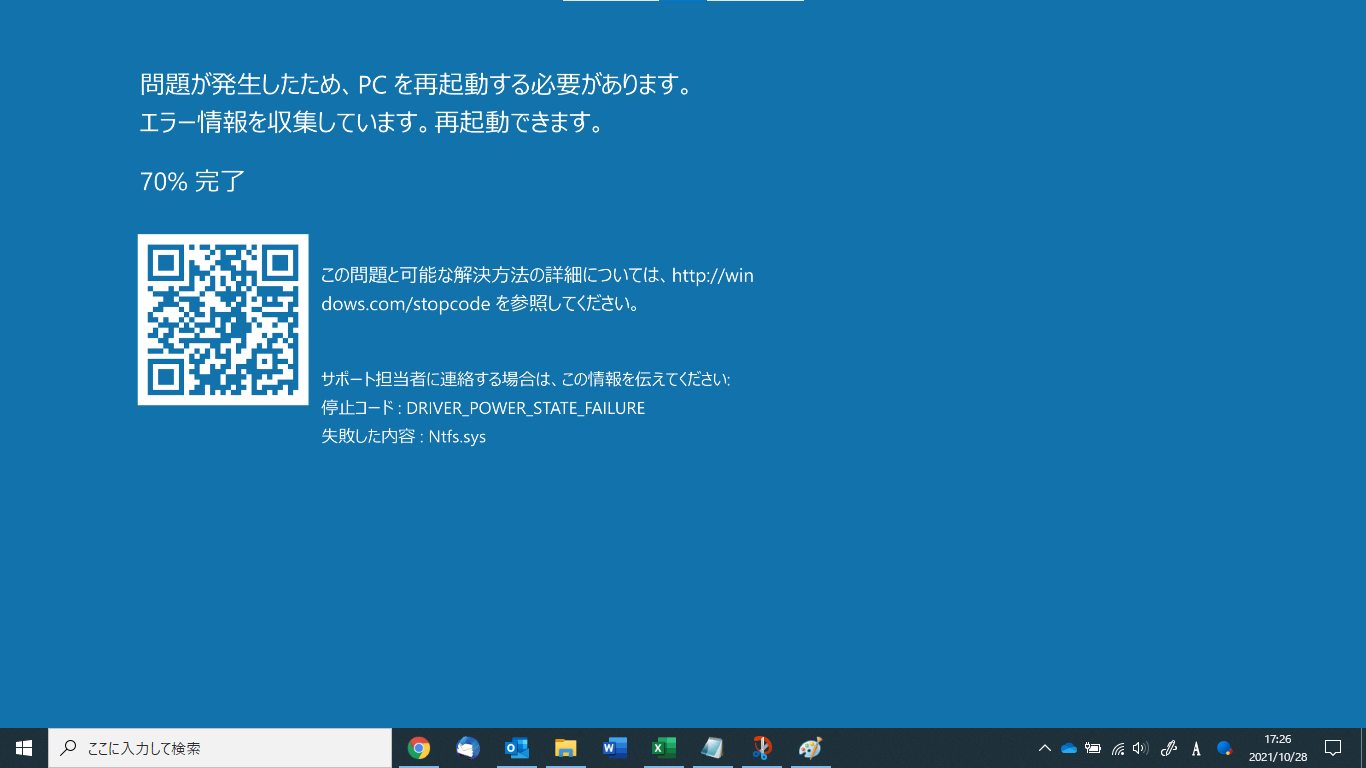Screen dimensions: 1366x768
Task: Open the Wi-Fi network flyout
Action: point(1118,748)
